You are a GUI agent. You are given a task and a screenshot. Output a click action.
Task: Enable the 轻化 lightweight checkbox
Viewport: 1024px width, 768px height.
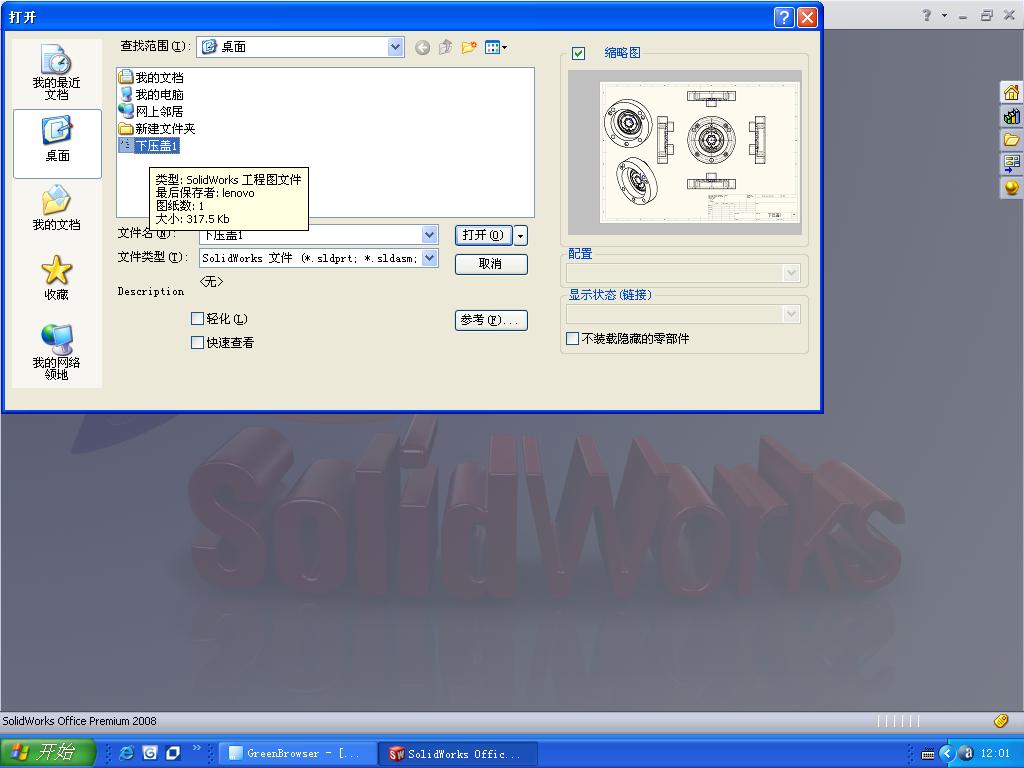click(x=197, y=318)
